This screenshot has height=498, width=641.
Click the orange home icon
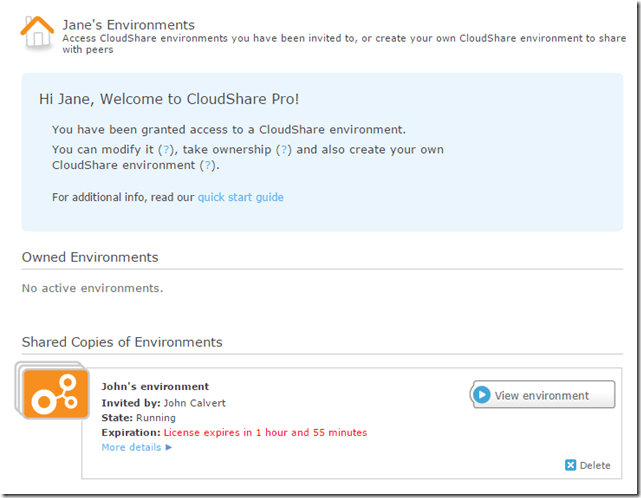click(x=37, y=32)
